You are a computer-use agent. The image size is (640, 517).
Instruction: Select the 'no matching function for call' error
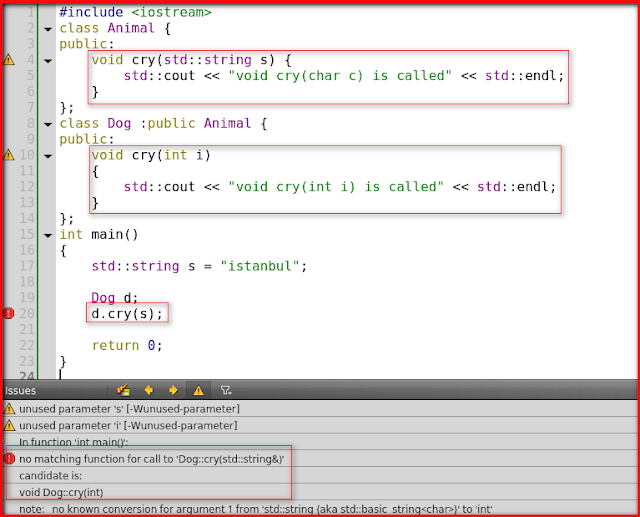coord(320,459)
